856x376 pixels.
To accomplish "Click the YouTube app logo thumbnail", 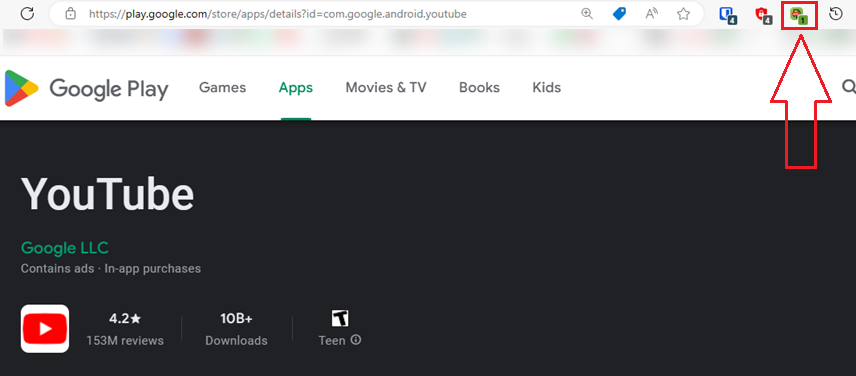I will click(45, 329).
